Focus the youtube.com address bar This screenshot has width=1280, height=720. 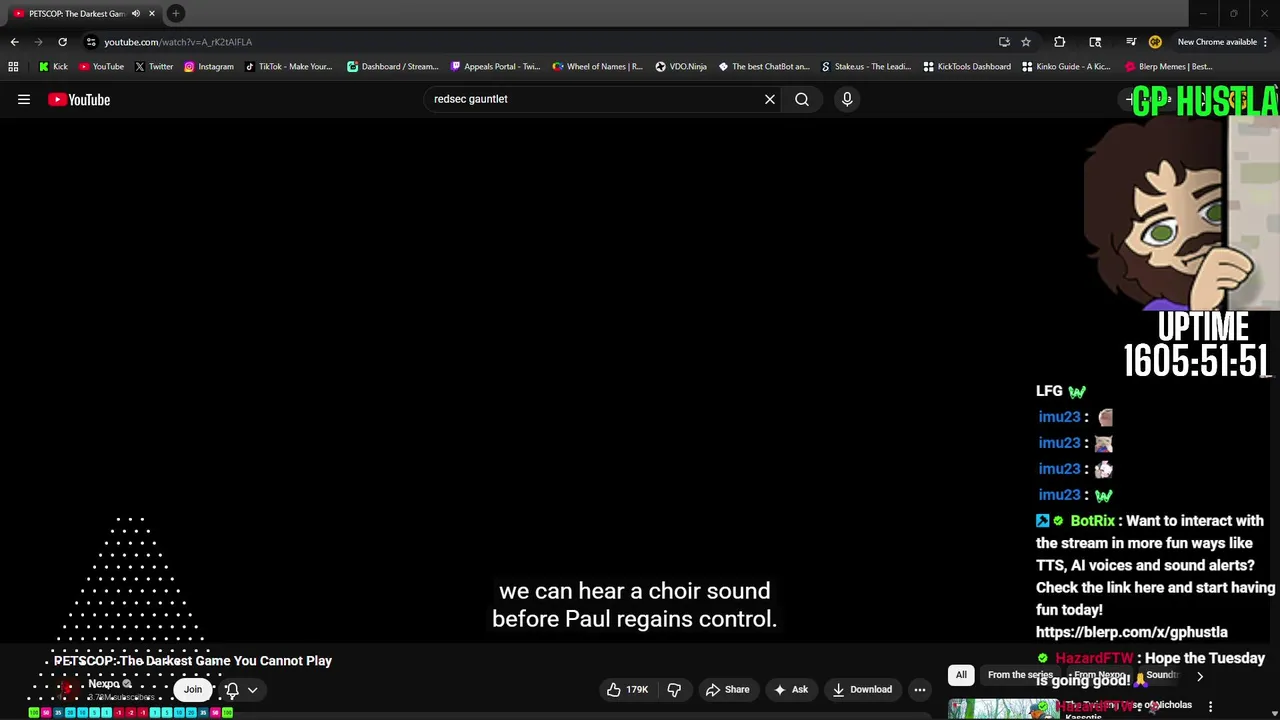point(540,42)
